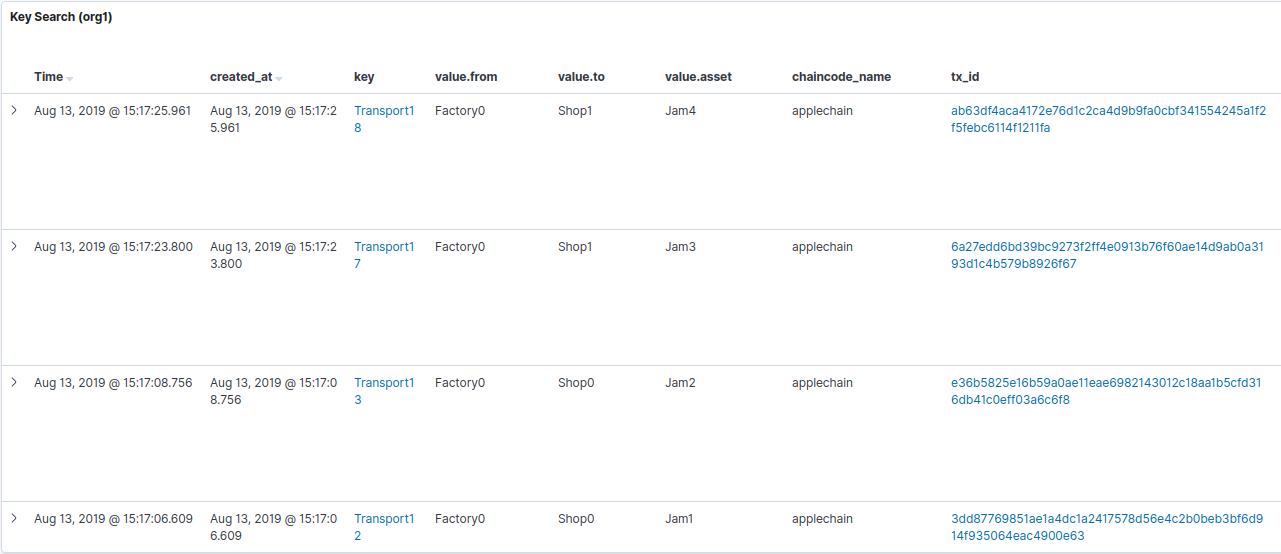Image resolution: width=1281 pixels, height=554 pixels.
Task: Expand the row for 15:17:23.800
Action: [14, 246]
